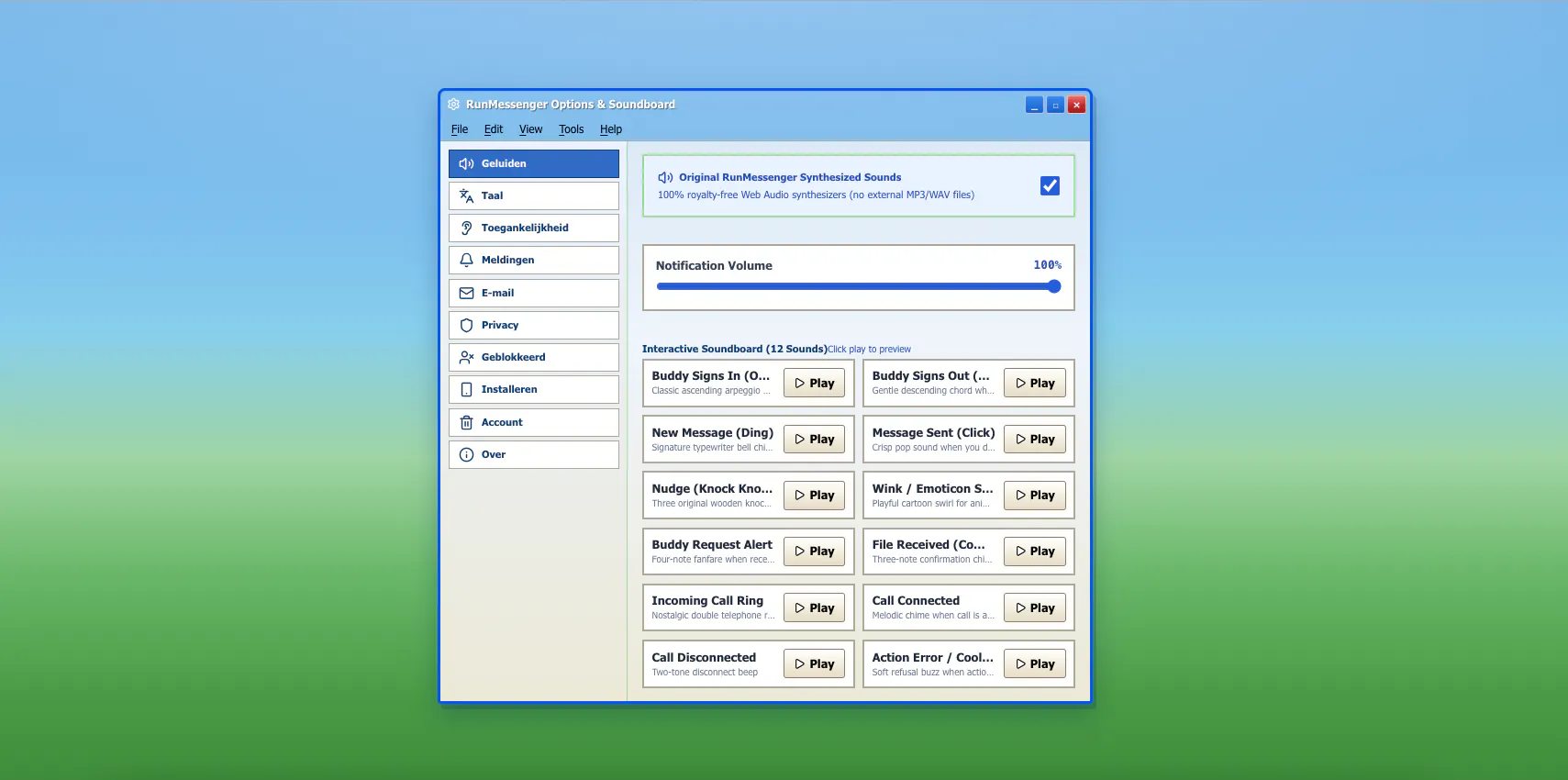Click the "Click play to preview" text
Image resolution: width=1568 pixels, height=780 pixels.
point(869,350)
